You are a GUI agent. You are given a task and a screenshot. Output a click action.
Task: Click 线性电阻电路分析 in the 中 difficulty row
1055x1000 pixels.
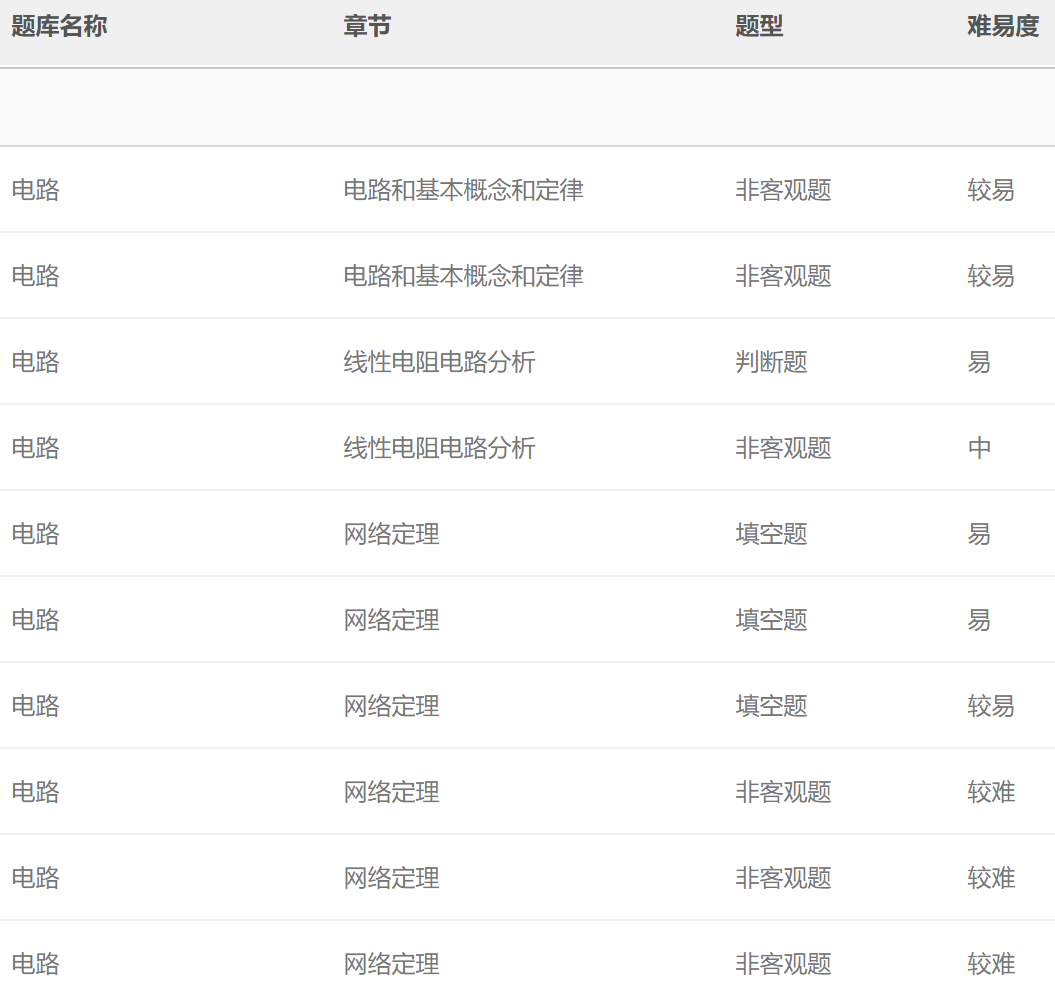[x=439, y=448]
